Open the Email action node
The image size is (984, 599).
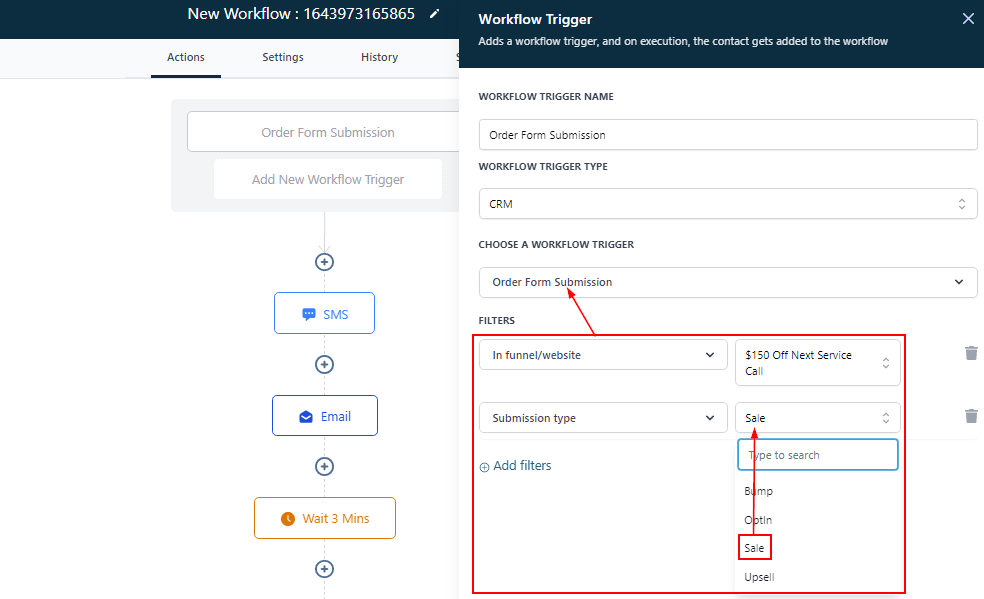tap(325, 415)
